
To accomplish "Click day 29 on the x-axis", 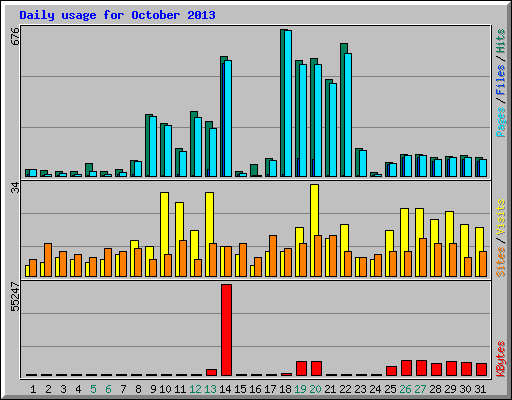I will pyautogui.click(x=450, y=389).
